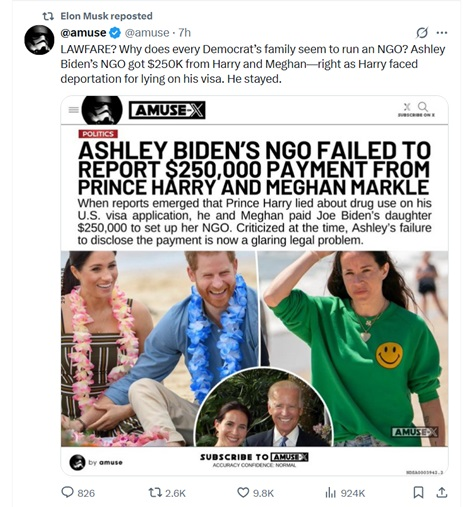Click the AMUSE-X logo banner

pos(167,110)
